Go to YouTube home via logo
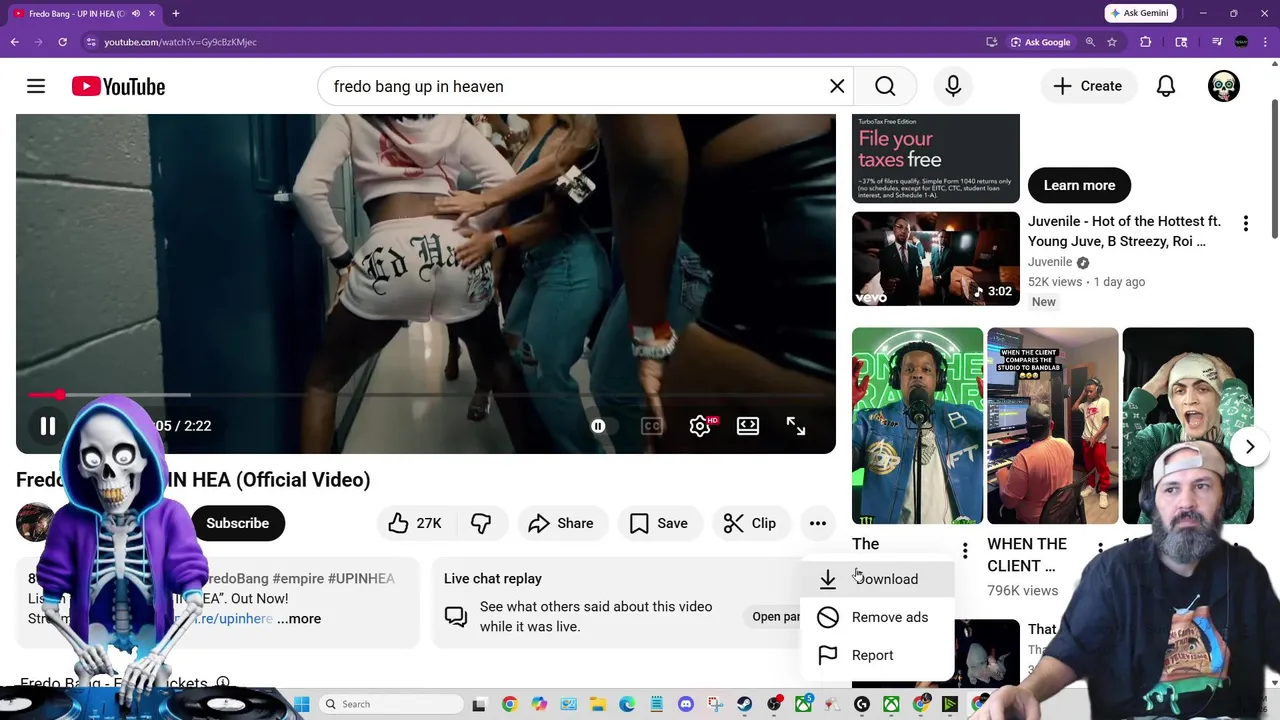Screen dimensions: 1280x720 point(118,87)
